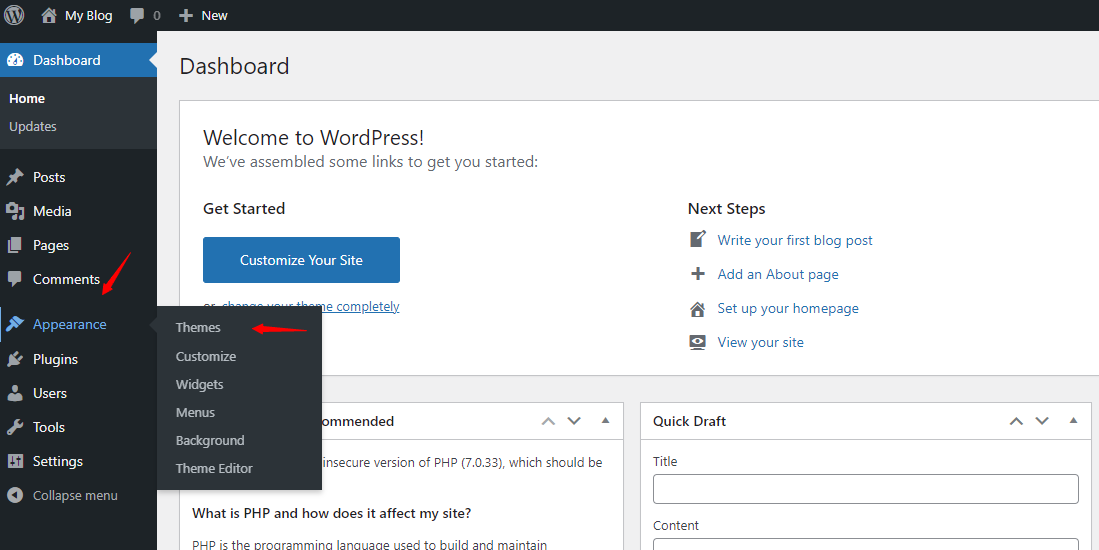Open the comments bubble icon in admin bar
Screen dimensions: 1099x550
point(137,15)
